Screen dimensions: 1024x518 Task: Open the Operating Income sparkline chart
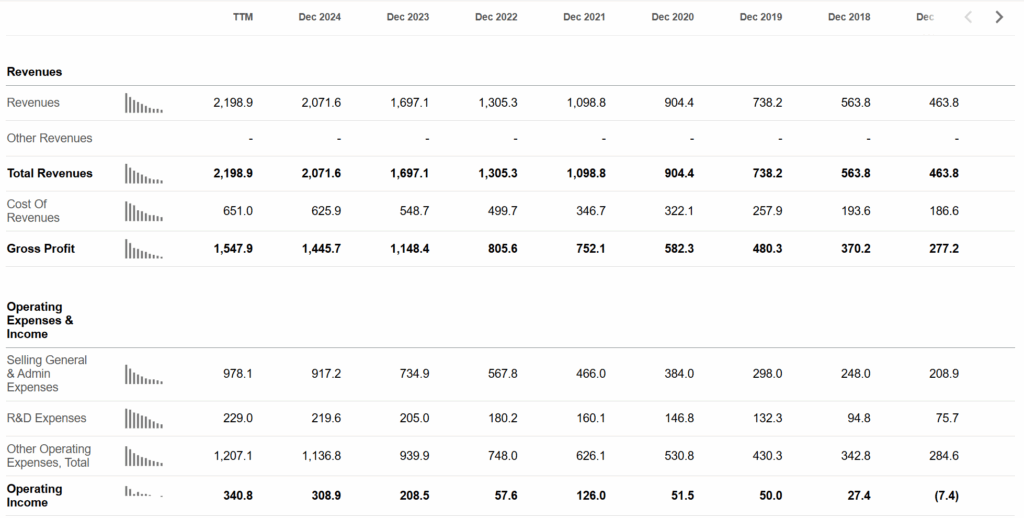144,492
